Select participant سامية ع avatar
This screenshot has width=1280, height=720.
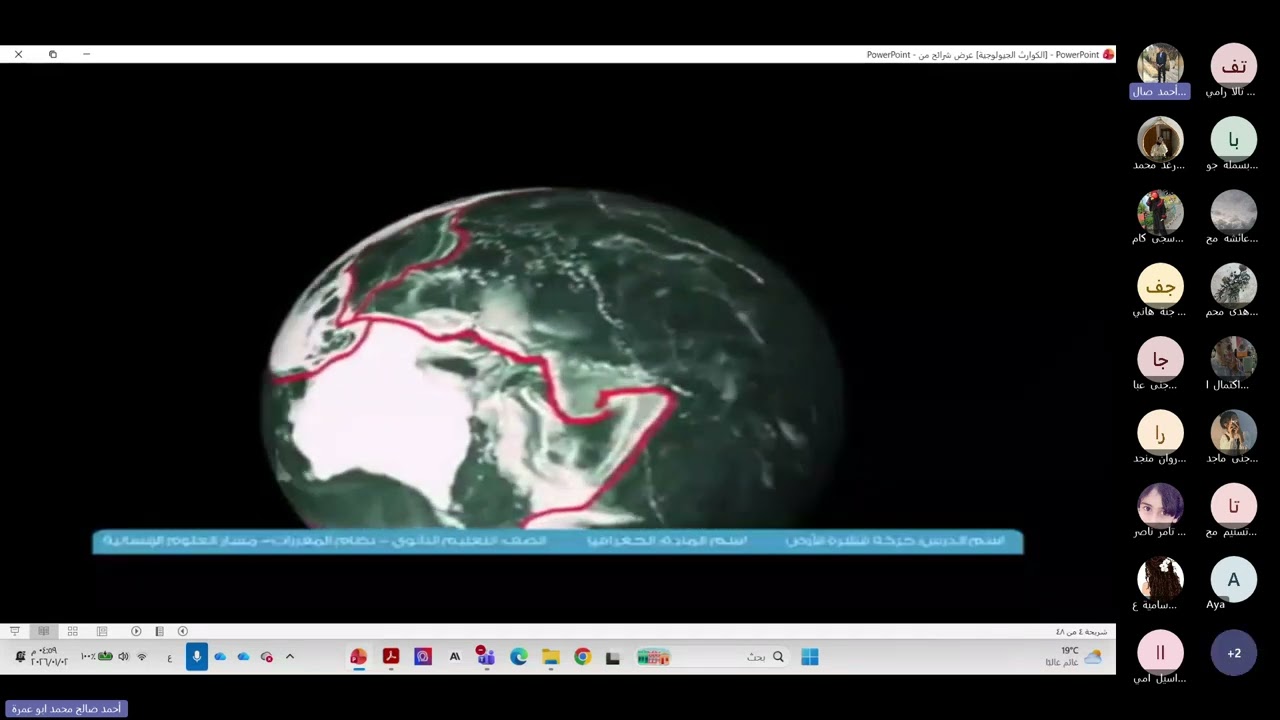pos(1160,580)
